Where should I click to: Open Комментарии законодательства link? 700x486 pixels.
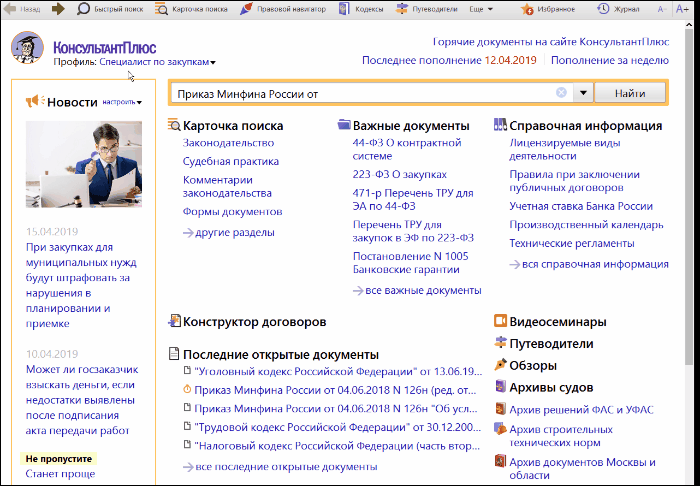coord(227,187)
